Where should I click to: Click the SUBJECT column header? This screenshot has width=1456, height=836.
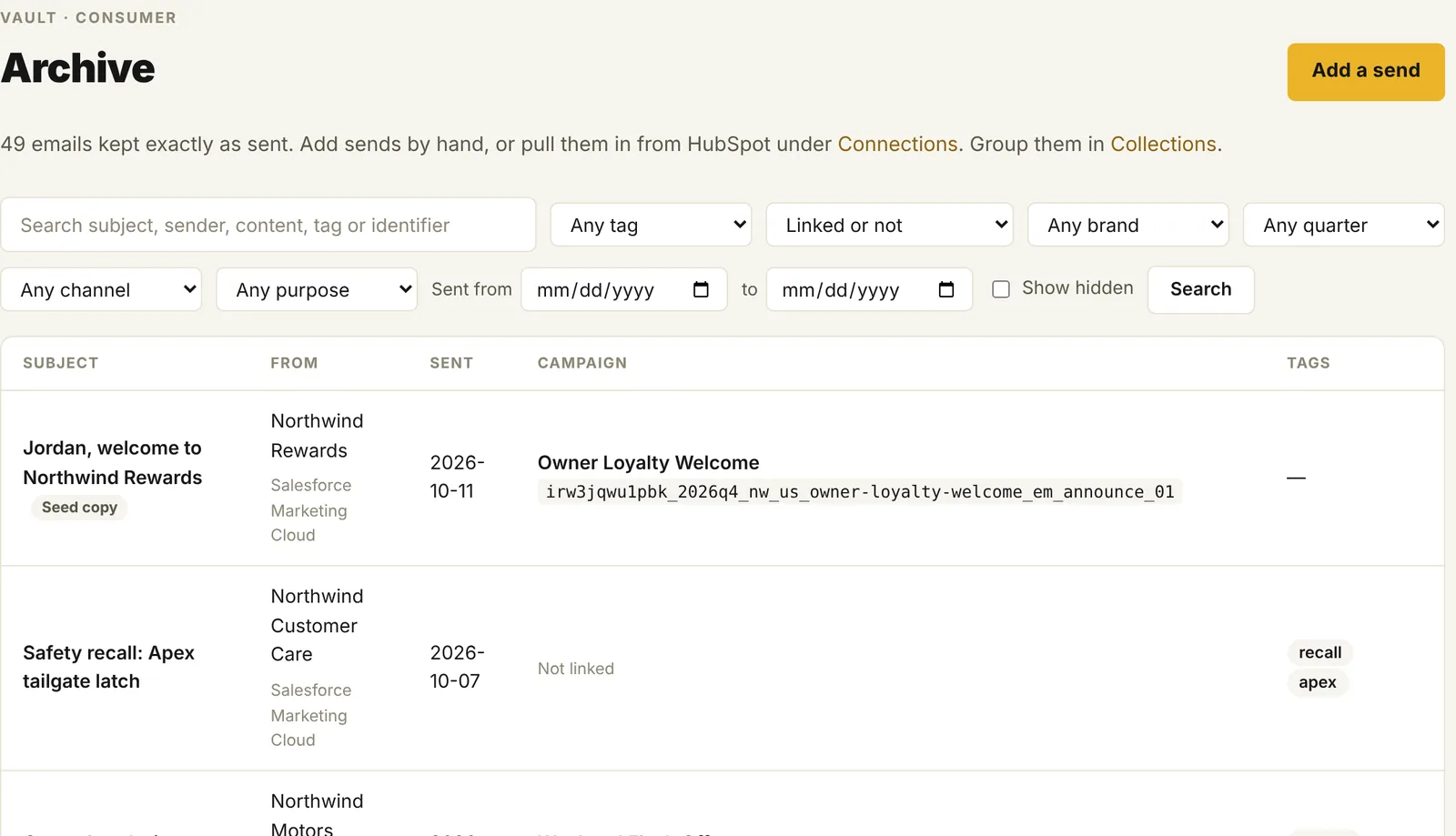pyautogui.click(x=61, y=363)
